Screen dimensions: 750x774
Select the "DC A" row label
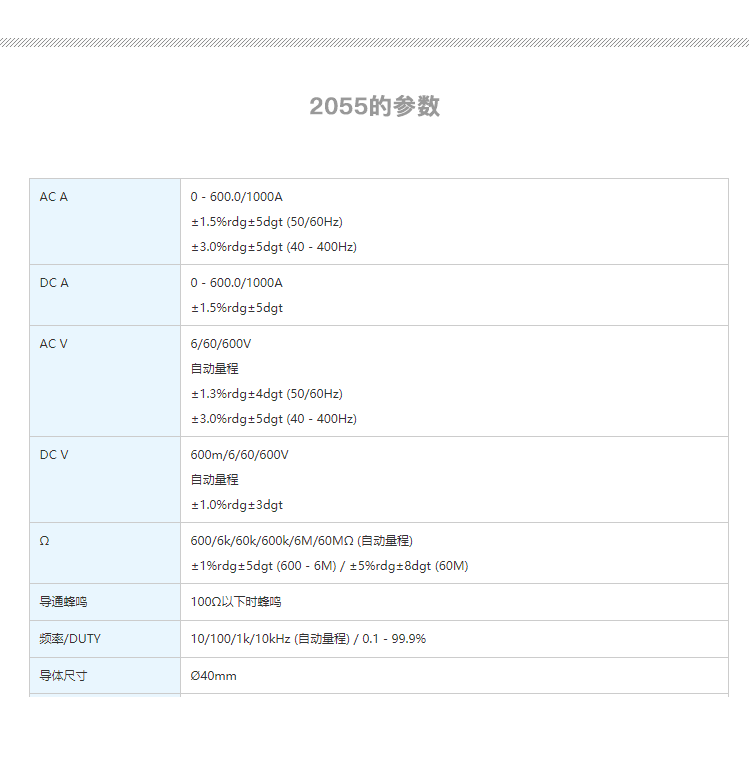[54, 283]
